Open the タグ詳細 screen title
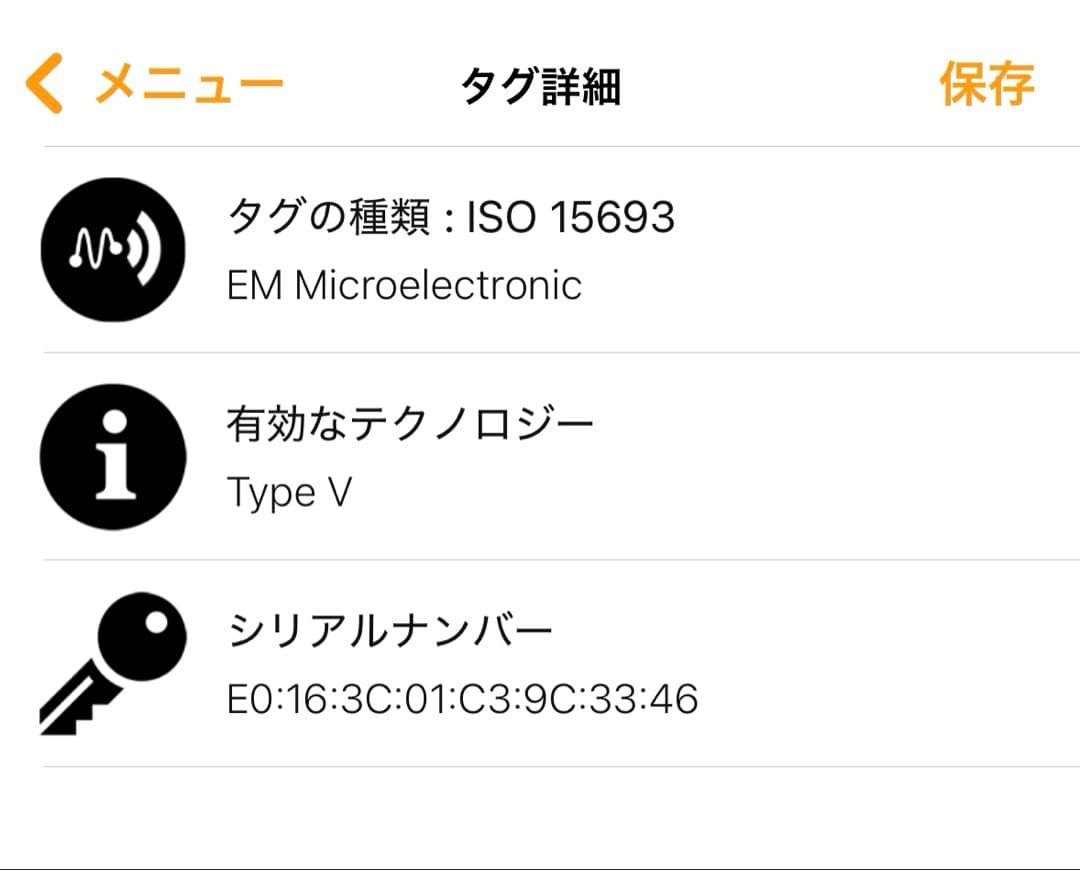 (x=540, y=85)
